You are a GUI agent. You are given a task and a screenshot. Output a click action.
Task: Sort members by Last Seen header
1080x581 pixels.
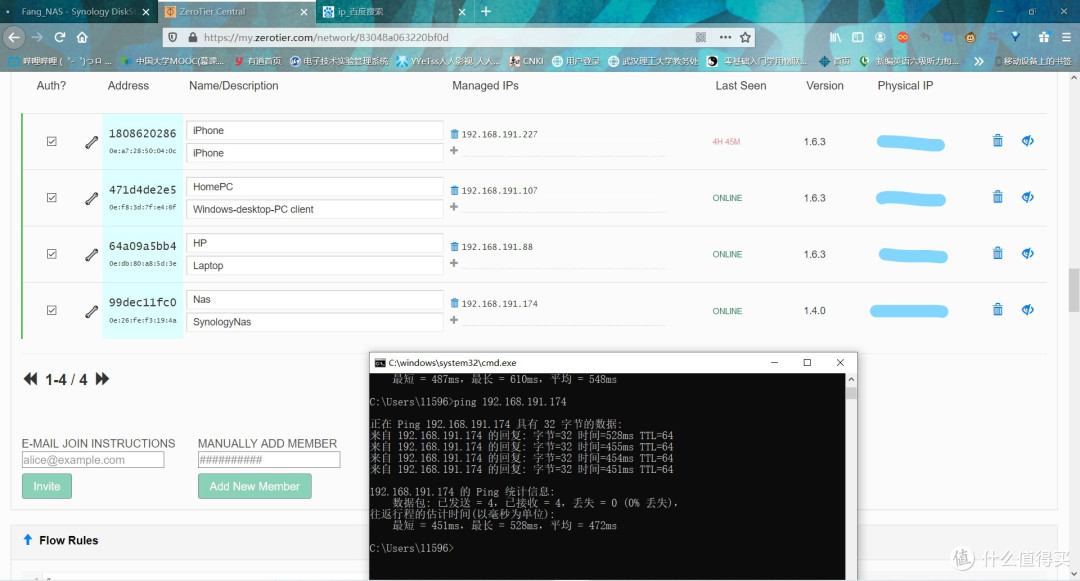pos(740,85)
